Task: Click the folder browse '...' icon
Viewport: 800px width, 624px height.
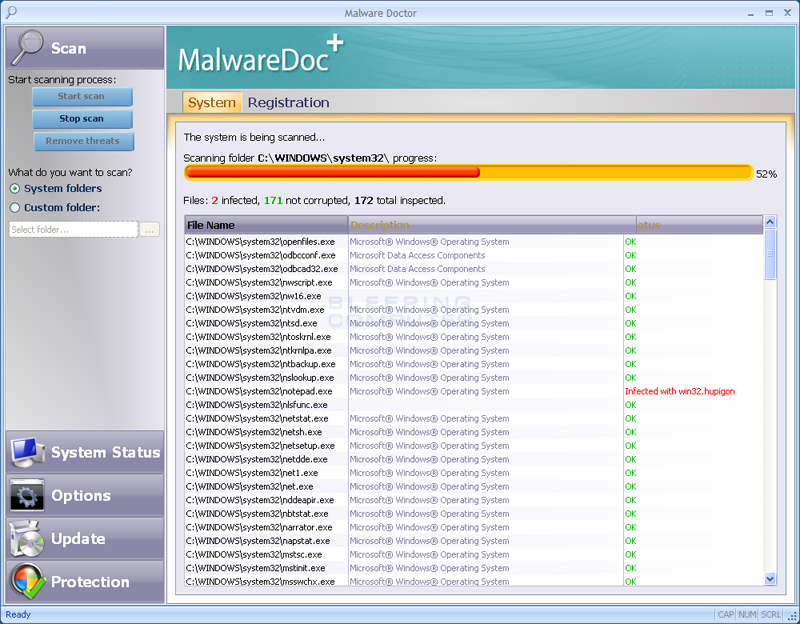Action: coord(149,229)
